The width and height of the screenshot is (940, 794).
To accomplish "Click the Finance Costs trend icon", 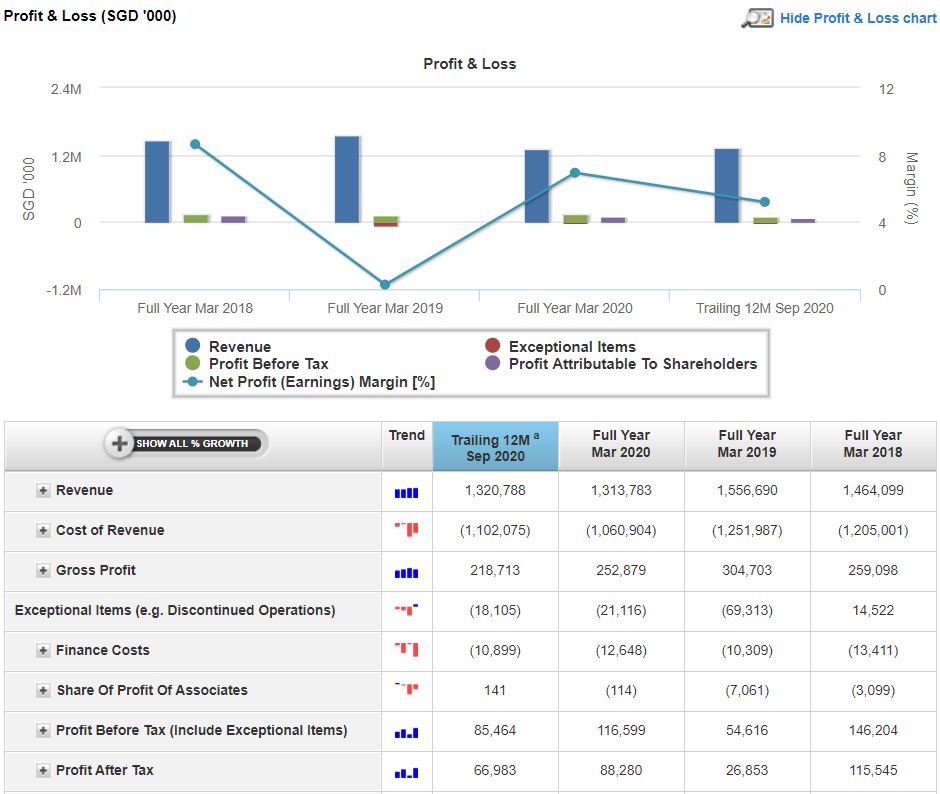I will pyautogui.click(x=406, y=650).
